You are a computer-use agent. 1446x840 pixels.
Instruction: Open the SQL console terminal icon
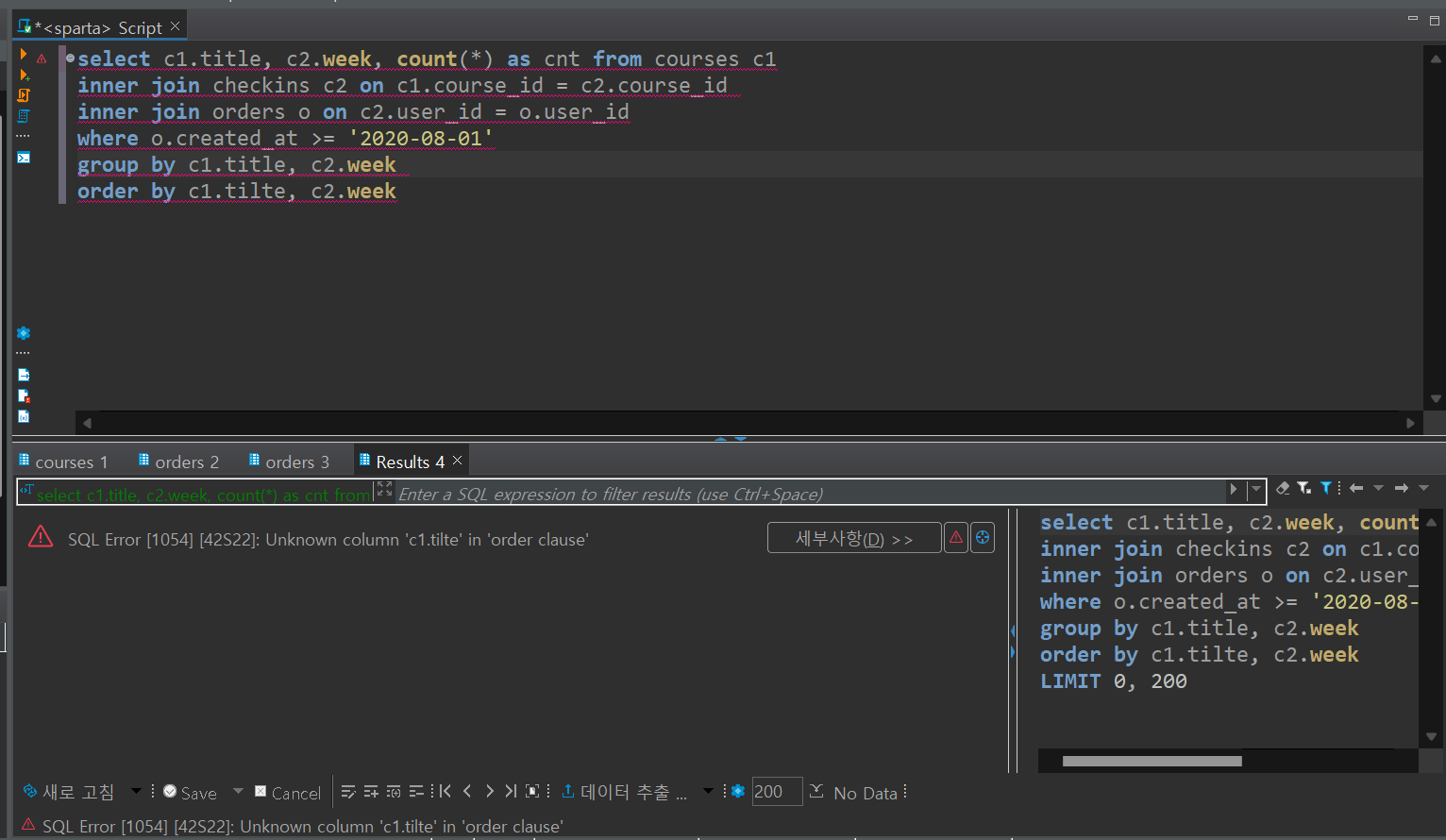24,158
